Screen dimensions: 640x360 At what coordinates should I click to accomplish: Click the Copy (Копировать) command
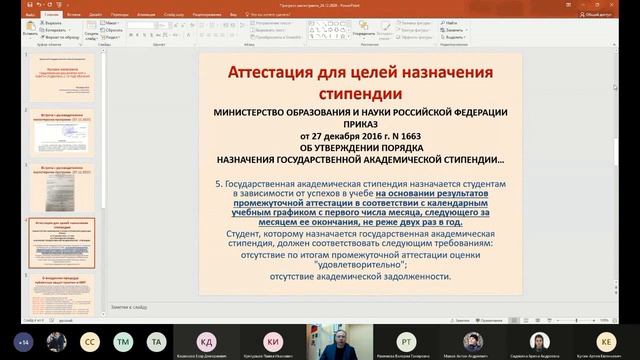(x=53, y=30)
